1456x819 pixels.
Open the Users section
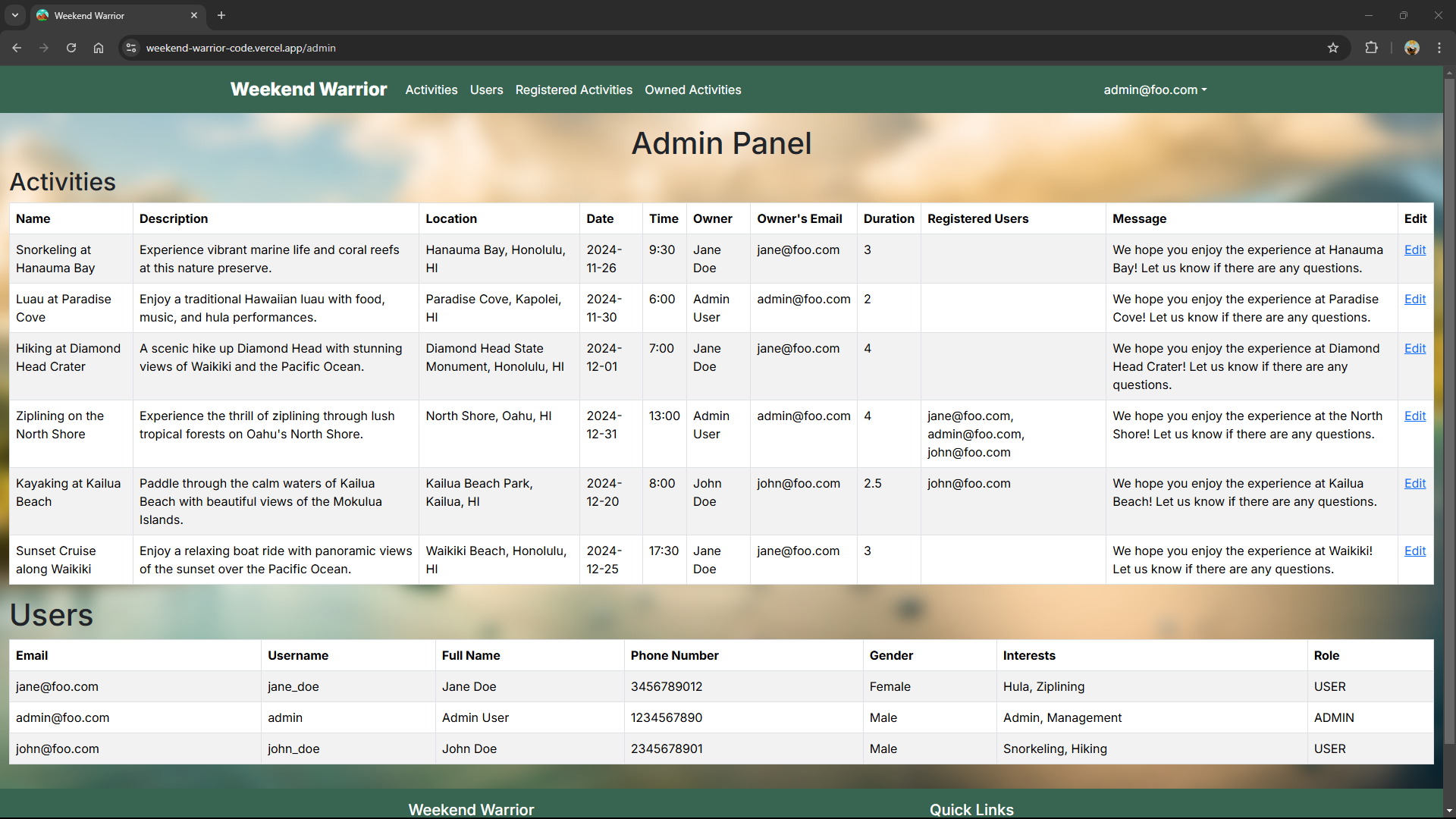point(486,89)
